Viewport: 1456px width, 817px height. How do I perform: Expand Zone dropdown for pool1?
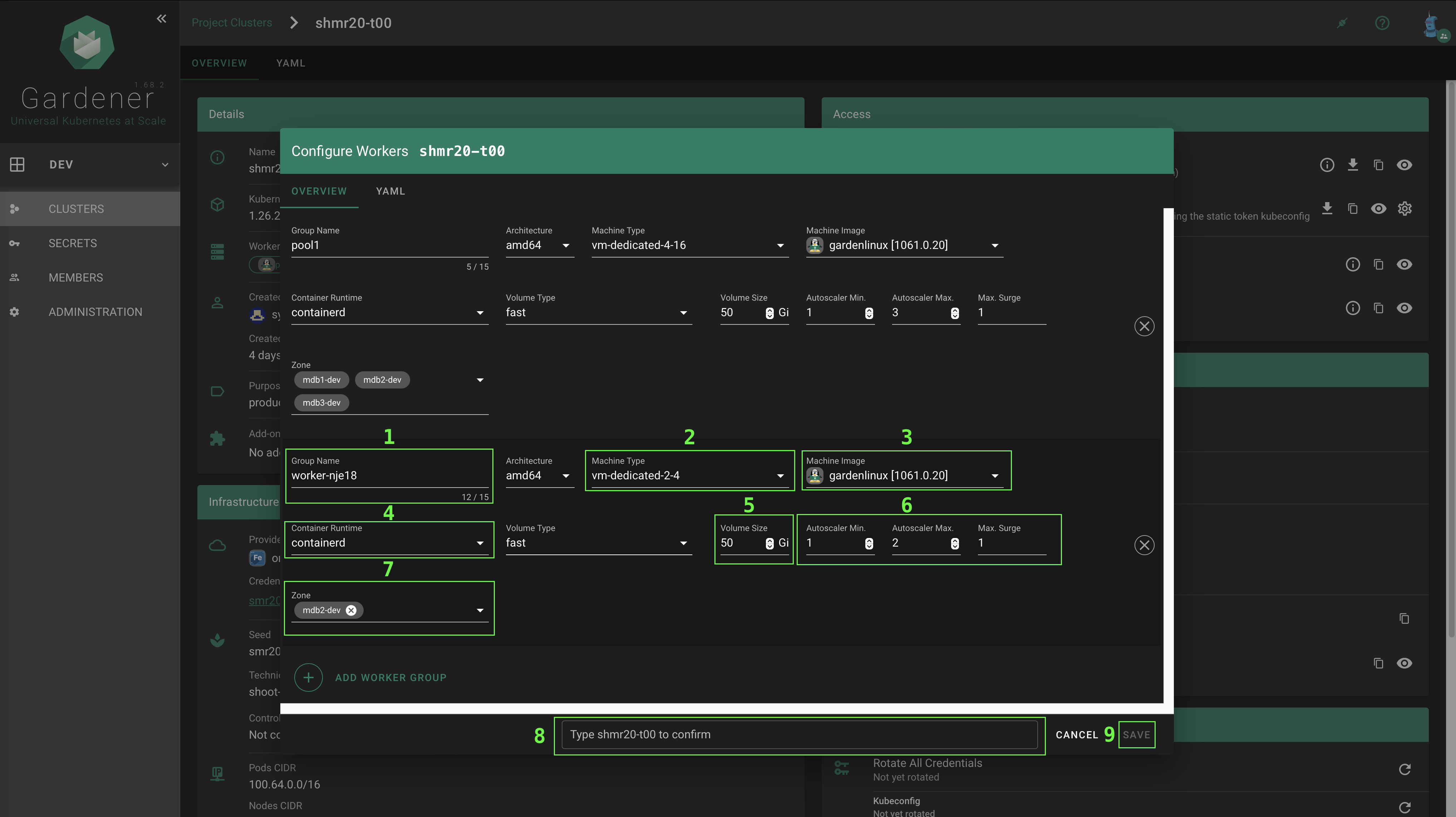tap(480, 380)
